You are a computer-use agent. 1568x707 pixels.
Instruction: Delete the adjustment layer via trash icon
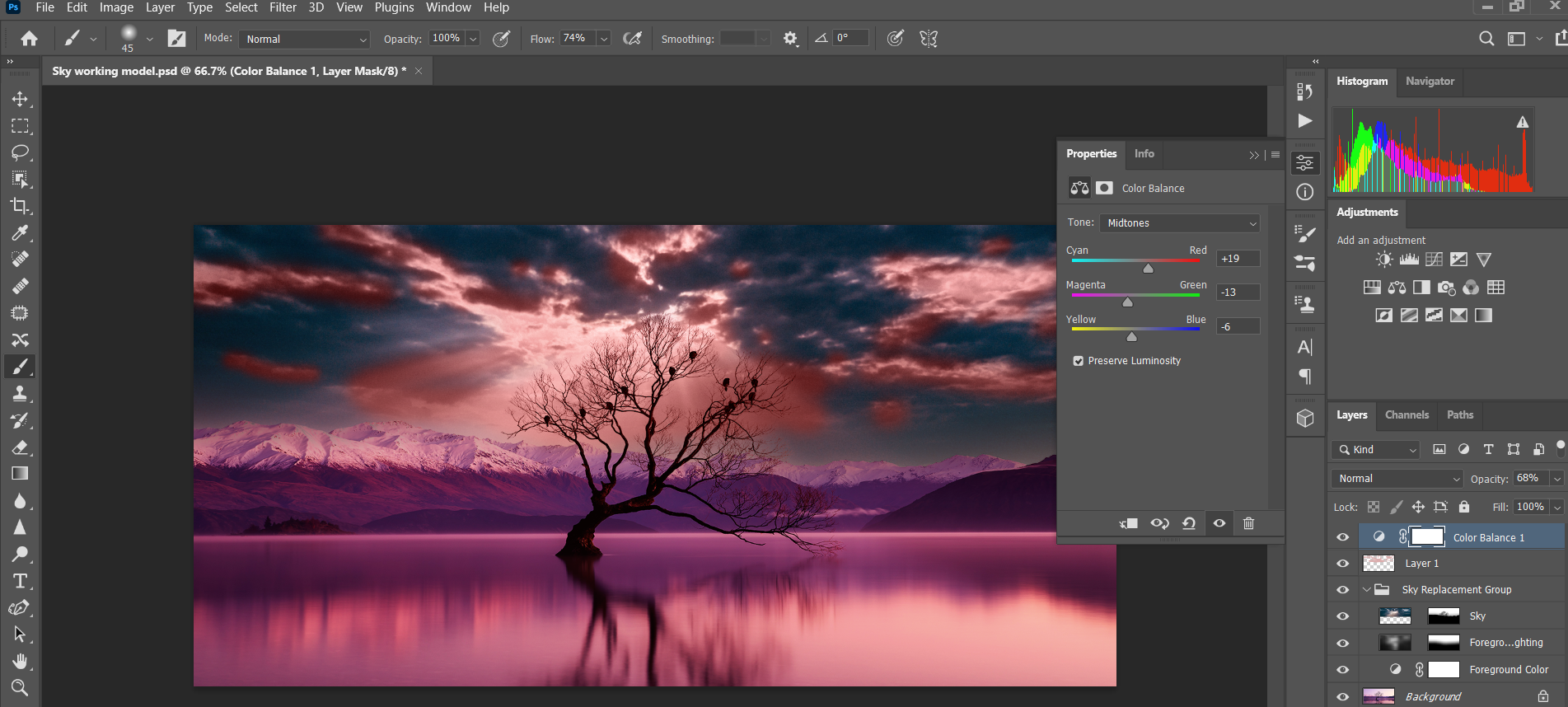(x=1248, y=523)
